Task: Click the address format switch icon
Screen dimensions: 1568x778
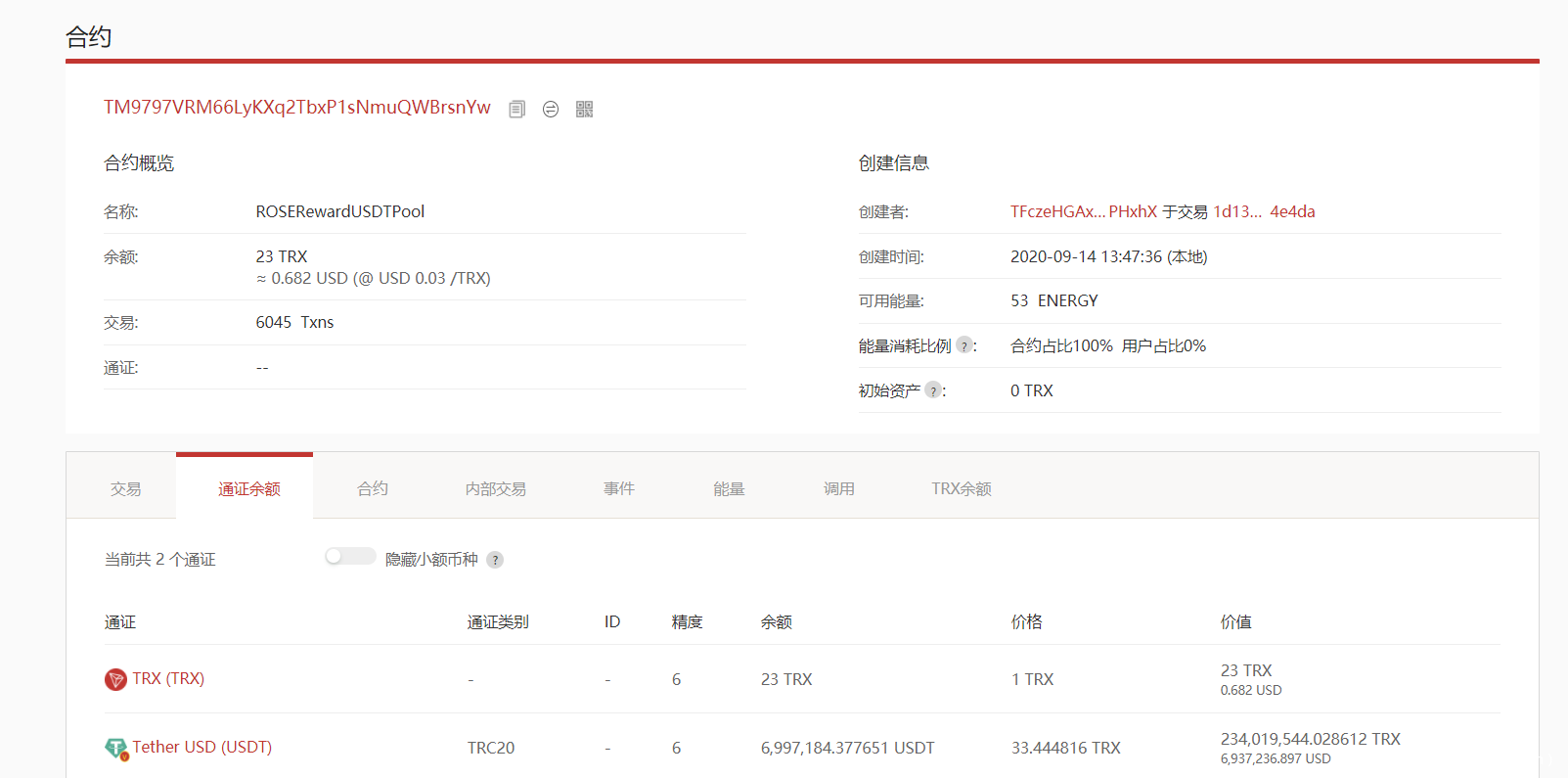Action: coord(551,110)
